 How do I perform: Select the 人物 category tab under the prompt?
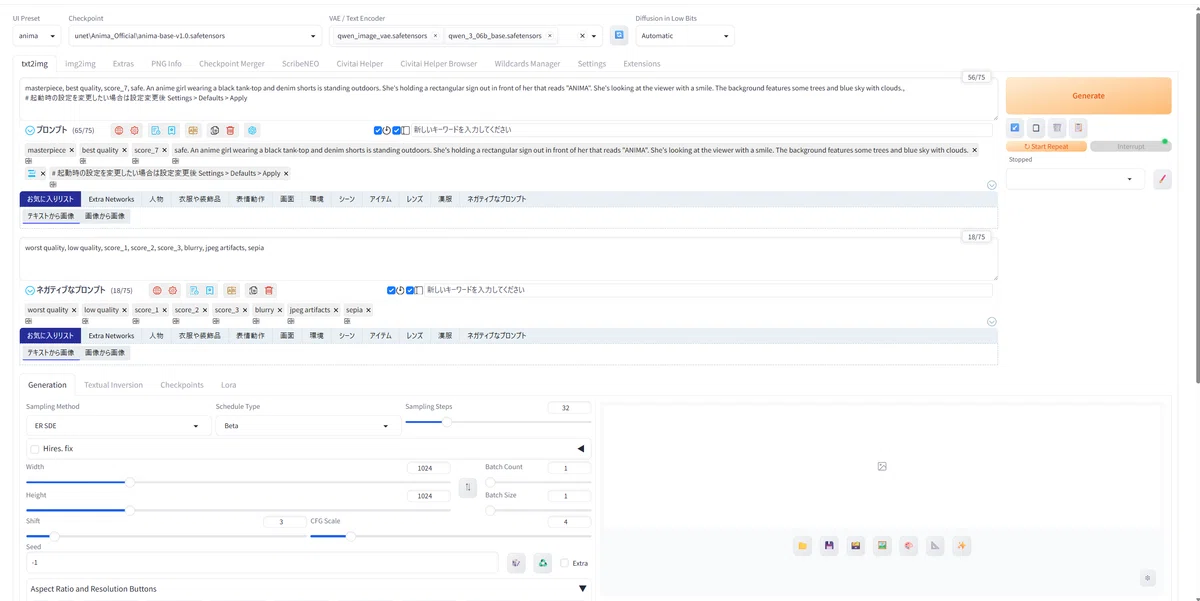coord(156,199)
